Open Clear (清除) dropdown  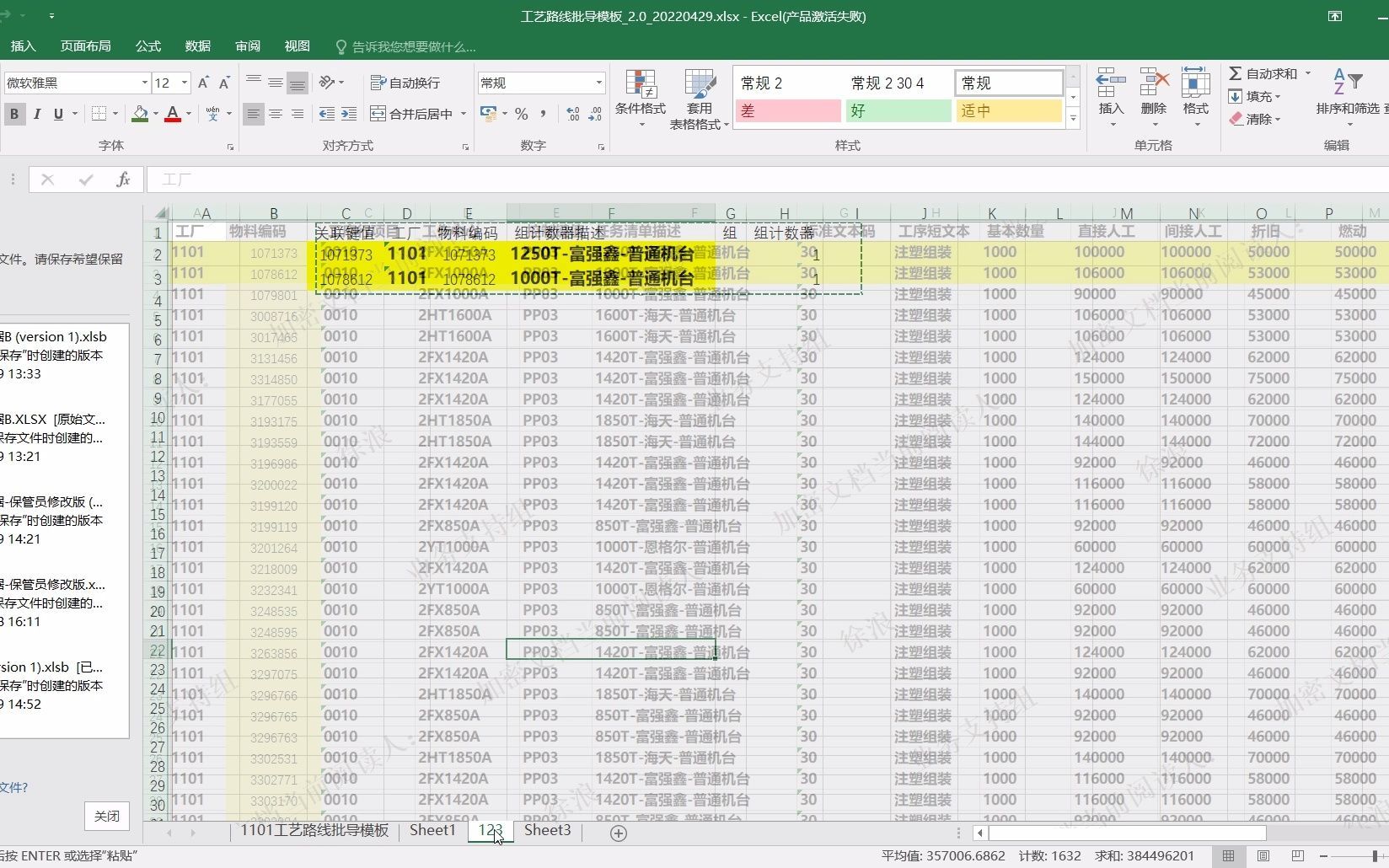pos(1254,119)
